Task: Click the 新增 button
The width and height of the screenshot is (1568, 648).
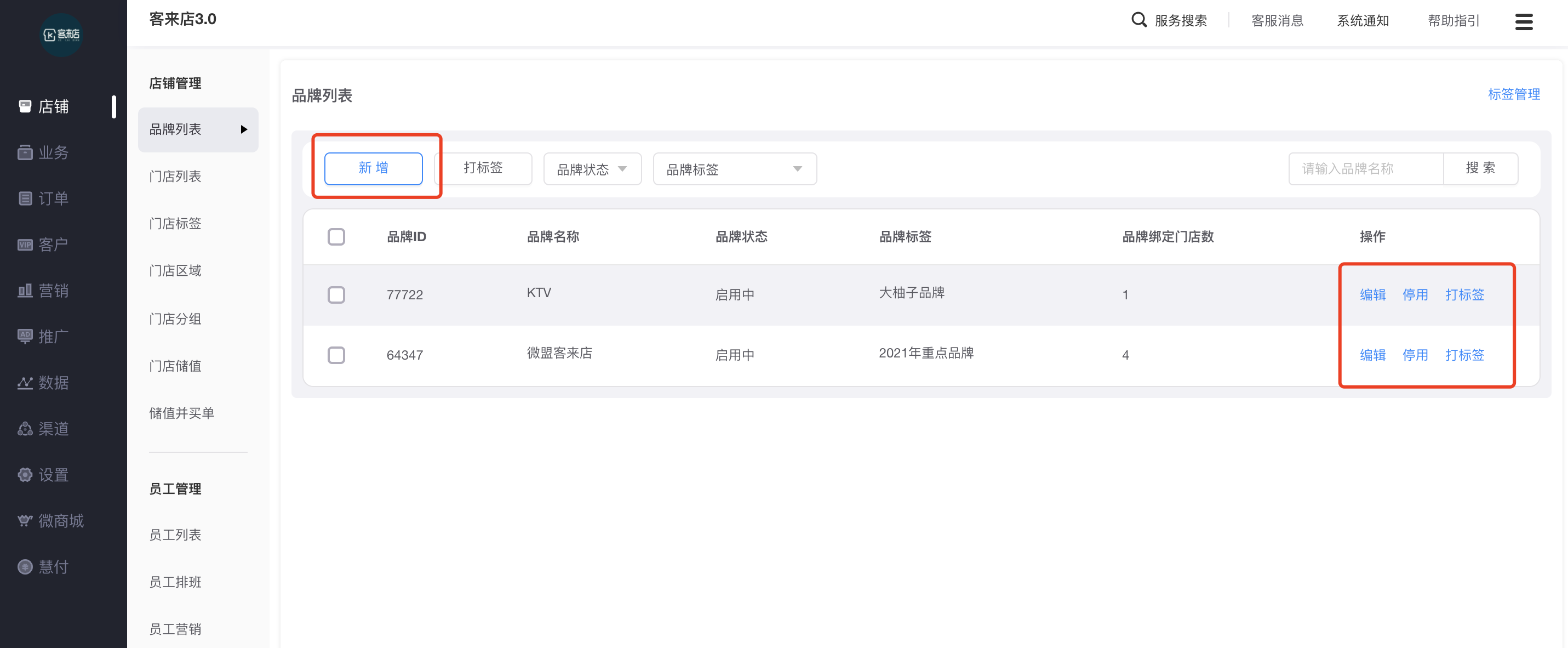Action: [373, 169]
